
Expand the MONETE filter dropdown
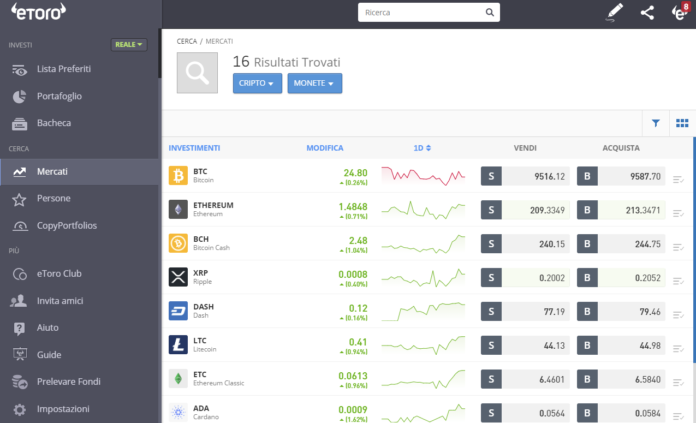(314, 83)
